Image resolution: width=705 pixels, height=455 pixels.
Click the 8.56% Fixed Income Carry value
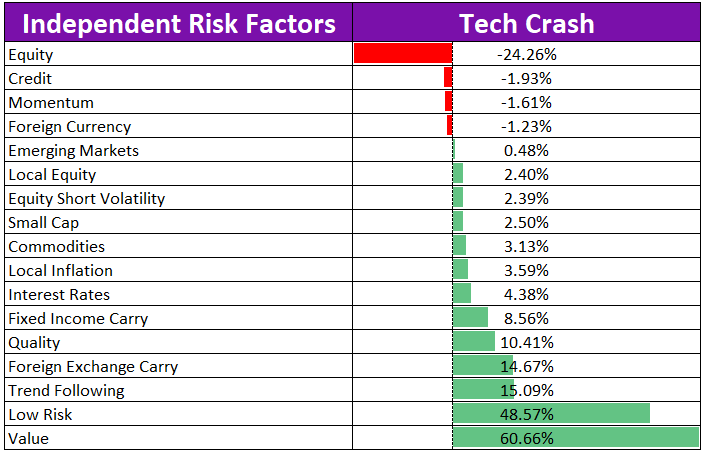tap(526, 319)
